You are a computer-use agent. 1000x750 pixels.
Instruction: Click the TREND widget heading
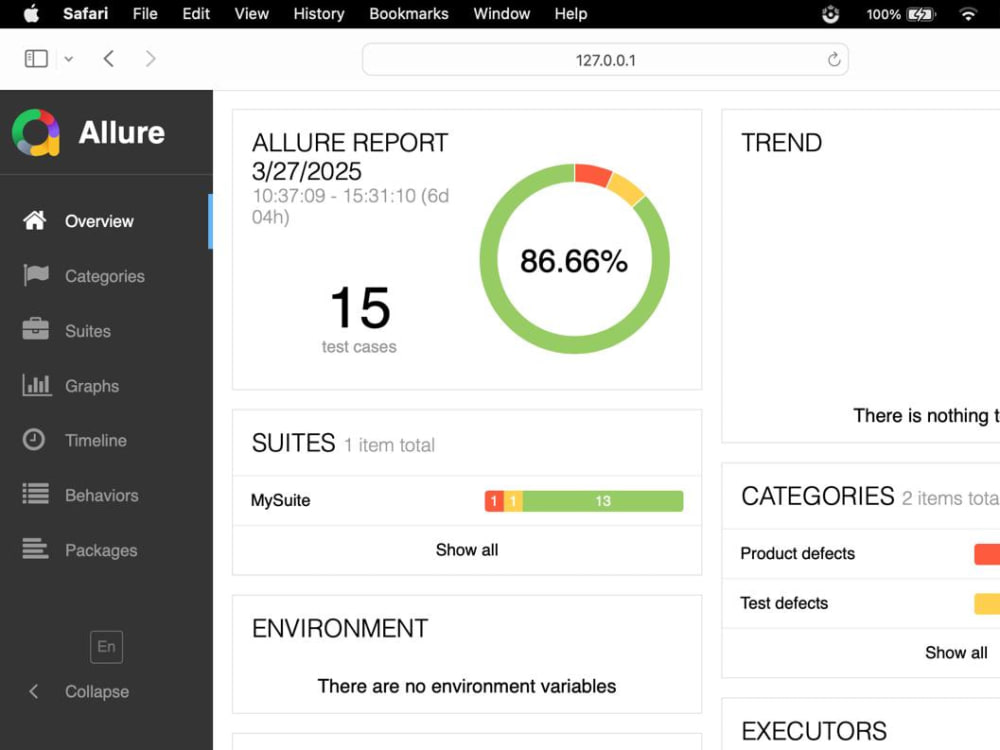(781, 143)
